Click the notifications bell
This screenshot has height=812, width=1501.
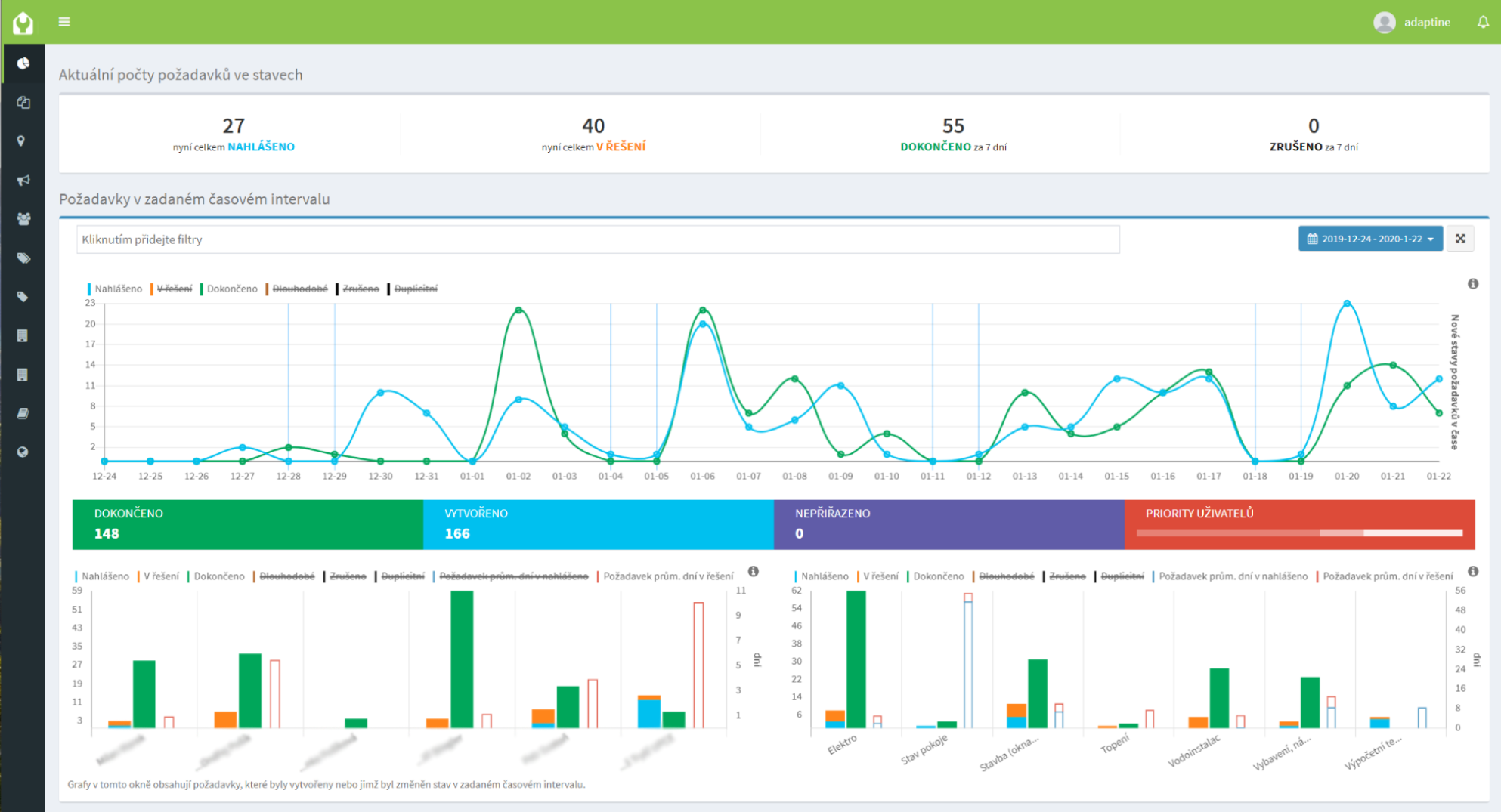tap(1480, 22)
